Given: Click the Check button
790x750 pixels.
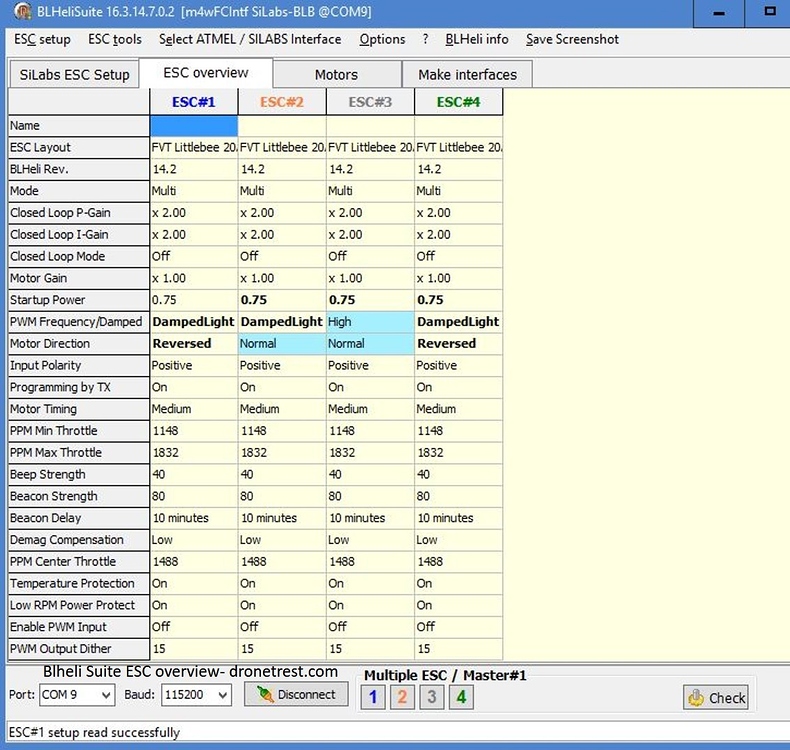Looking at the screenshot, I should (x=716, y=697).
